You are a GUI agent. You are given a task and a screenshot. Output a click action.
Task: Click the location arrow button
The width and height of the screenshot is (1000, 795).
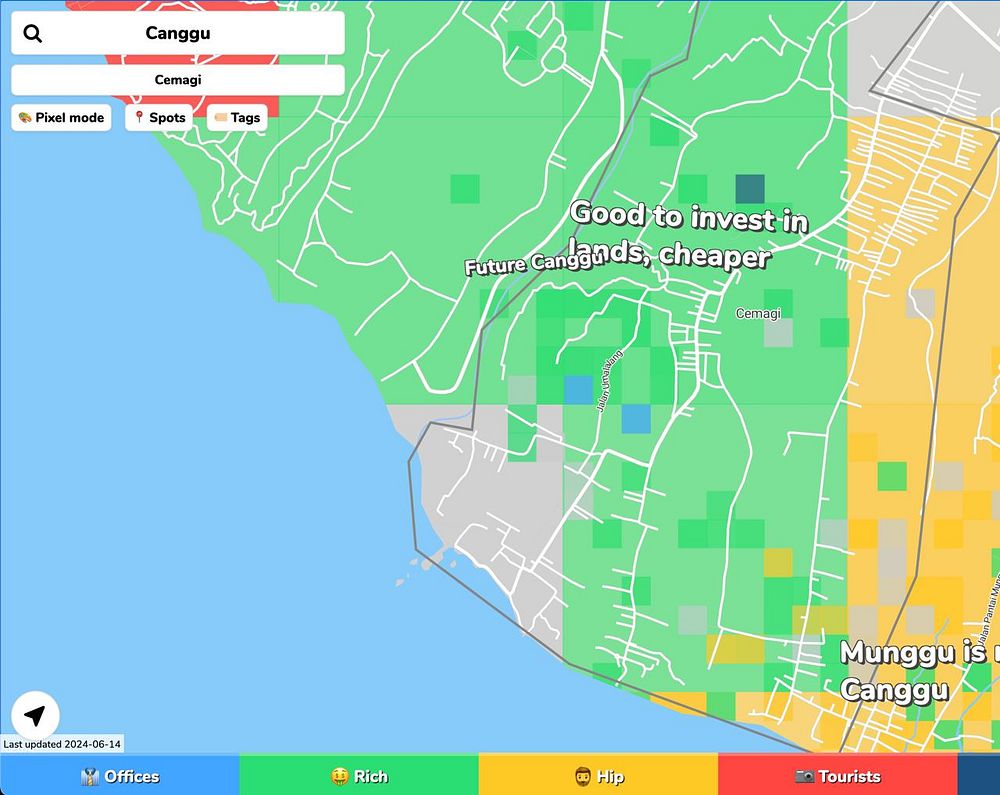pyautogui.click(x=35, y=715)
